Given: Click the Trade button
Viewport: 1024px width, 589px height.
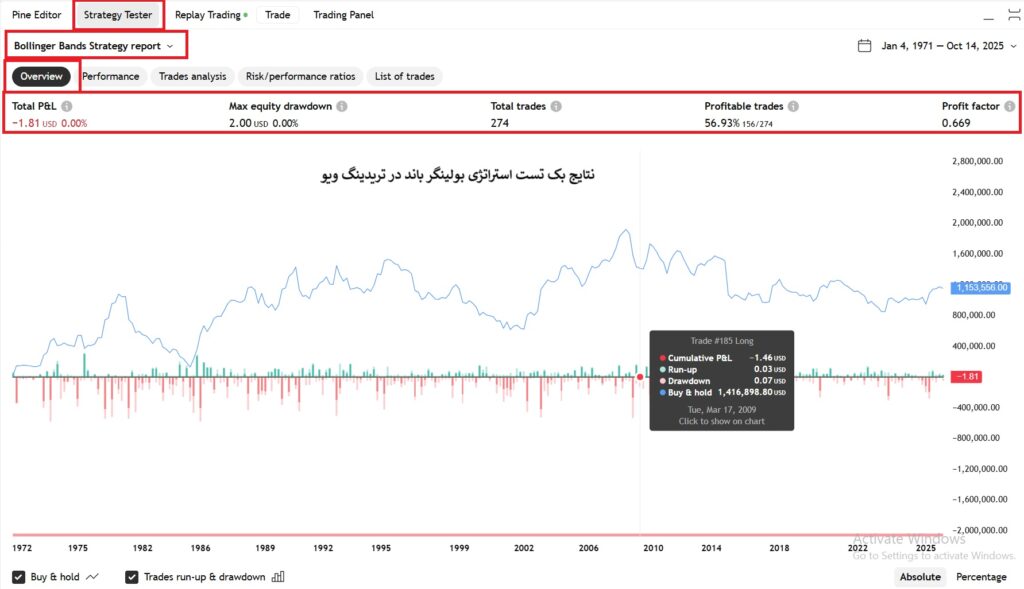Looking at the screenshot, I should 277,15.
